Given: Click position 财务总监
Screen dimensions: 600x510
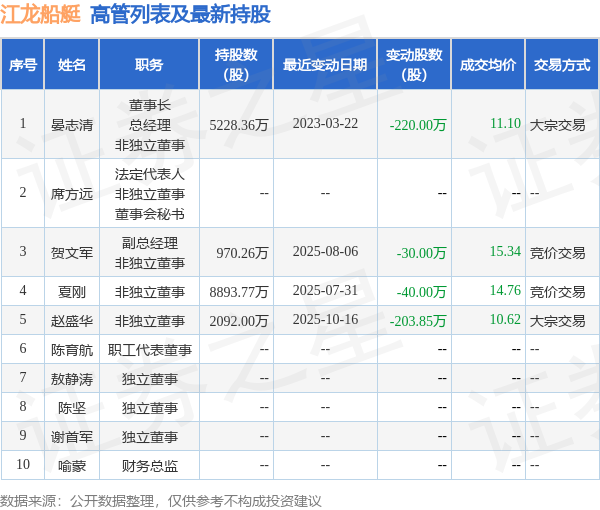Looking at the screenshot, I should coord(150,466).
